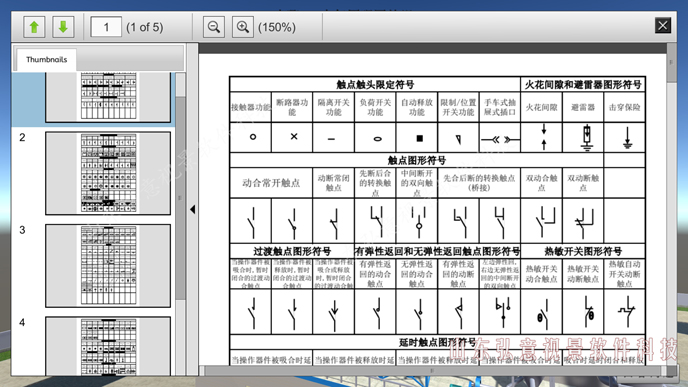Viewport: 688px width, 387px height.
Task: Go to previous page with green up arrow
Action: coord(34,27)
